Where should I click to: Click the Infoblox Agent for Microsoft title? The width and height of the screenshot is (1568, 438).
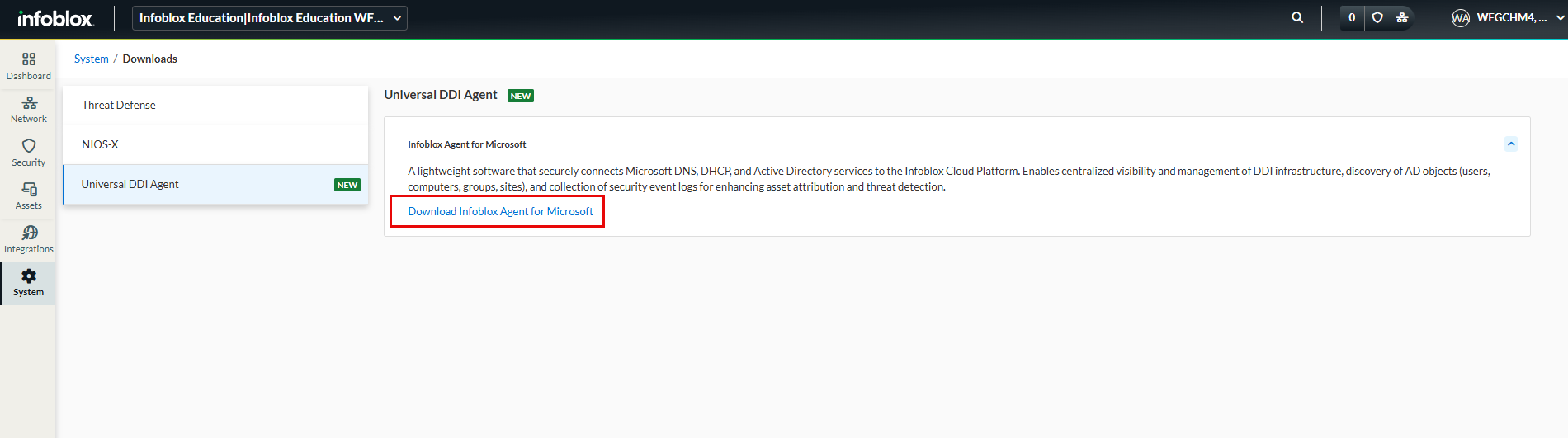pos(467,144)
